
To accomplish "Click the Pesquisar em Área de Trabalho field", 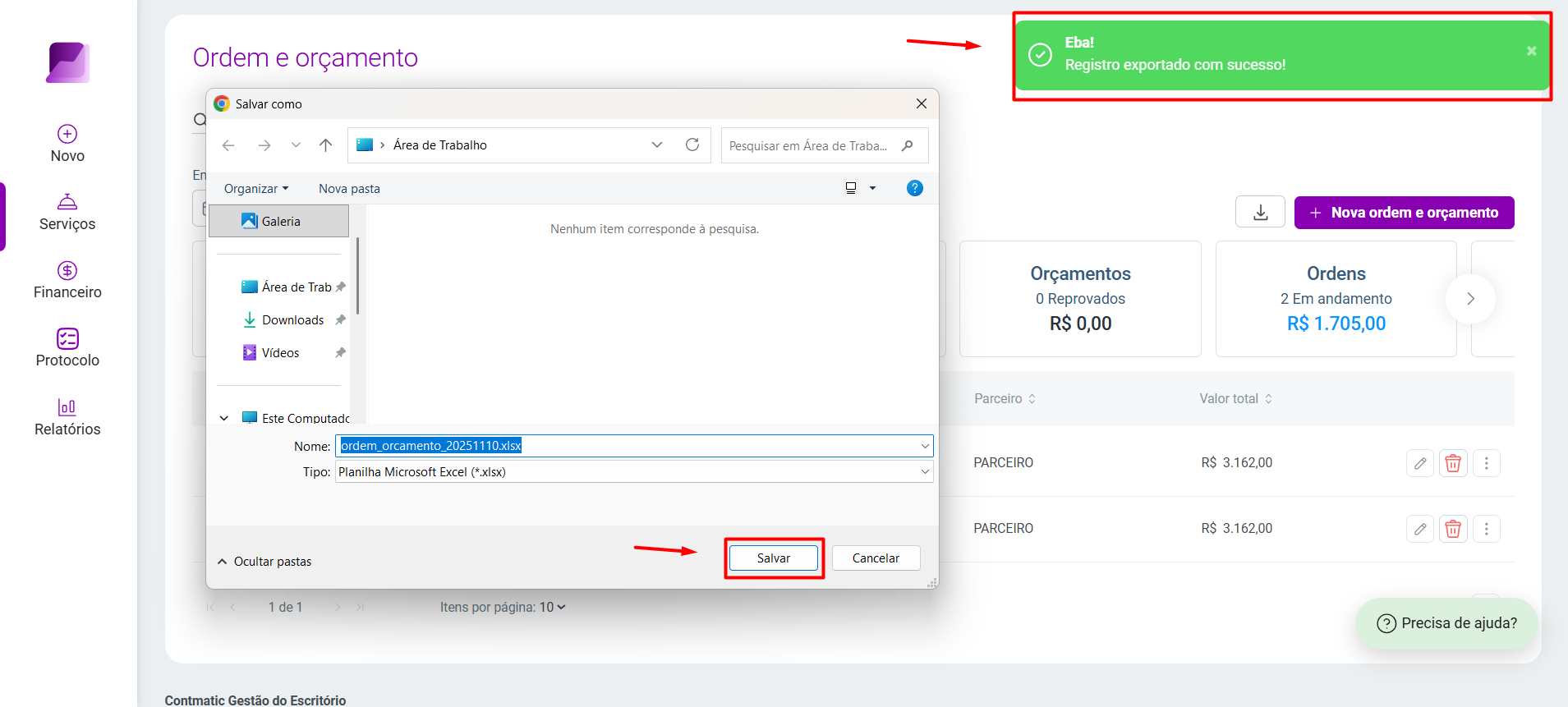I will click(824, 145).
